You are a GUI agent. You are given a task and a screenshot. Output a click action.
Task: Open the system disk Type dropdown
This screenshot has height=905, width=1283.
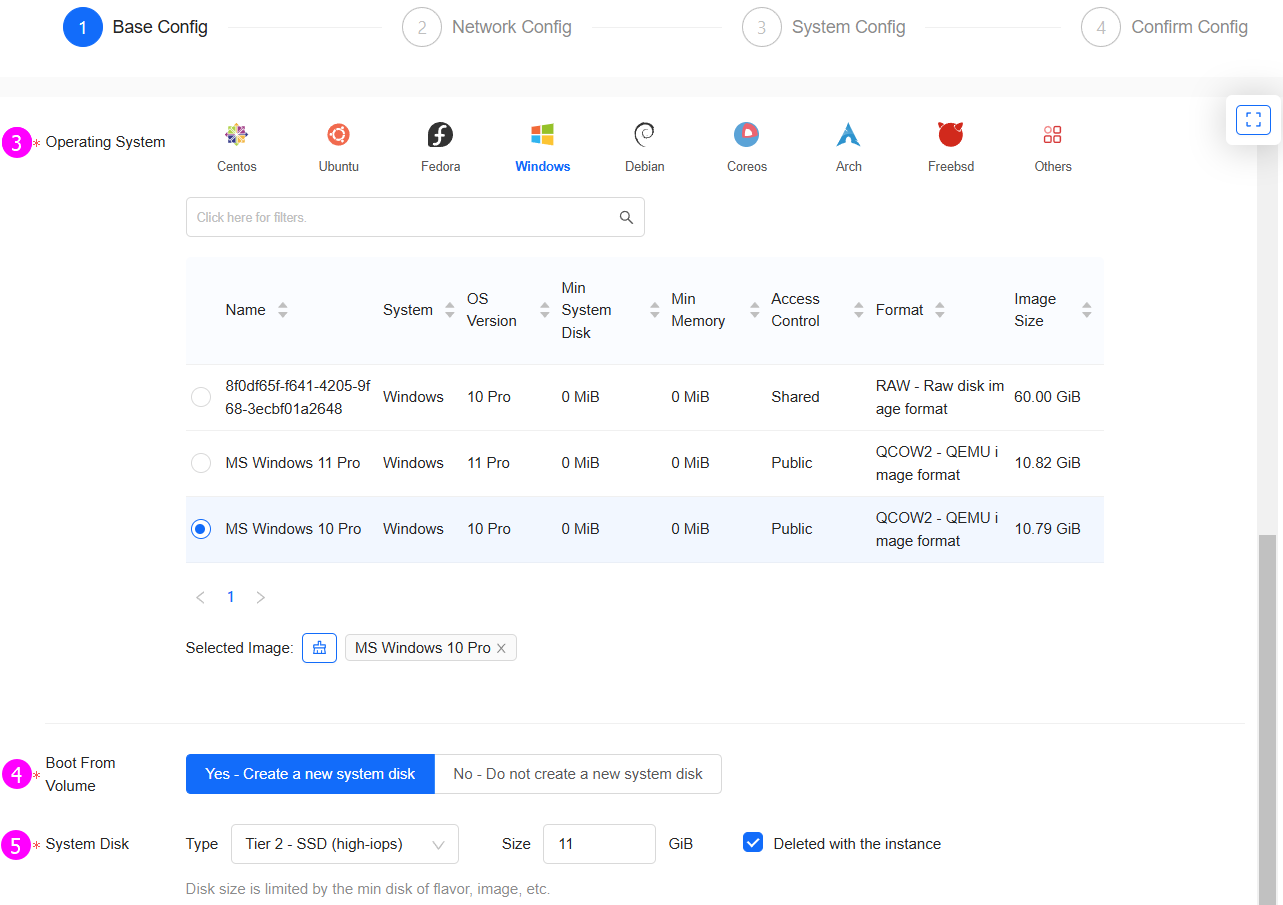[344, 844]
